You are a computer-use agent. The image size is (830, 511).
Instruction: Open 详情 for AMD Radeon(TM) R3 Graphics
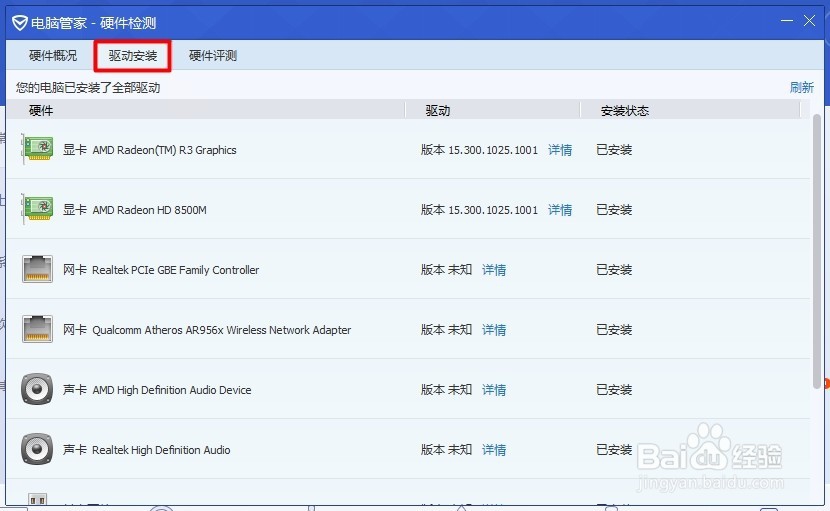(x=560, y=150)
